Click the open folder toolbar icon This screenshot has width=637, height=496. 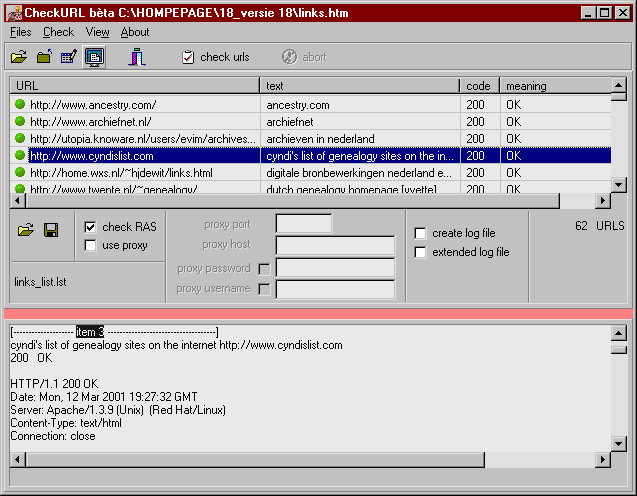tap(19, 57)
